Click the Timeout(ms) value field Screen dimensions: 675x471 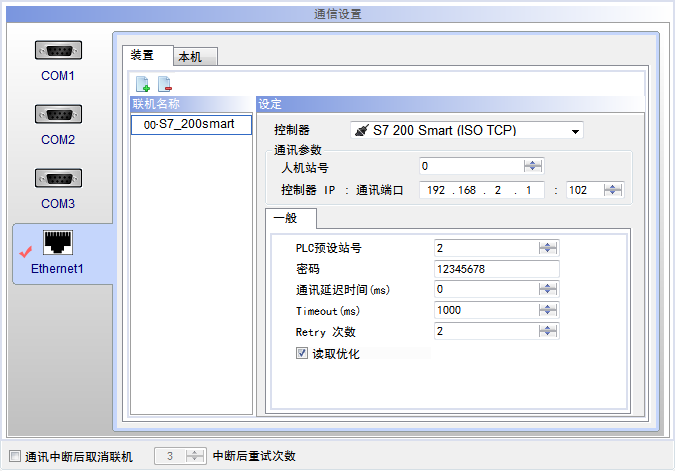pos(486,311)
